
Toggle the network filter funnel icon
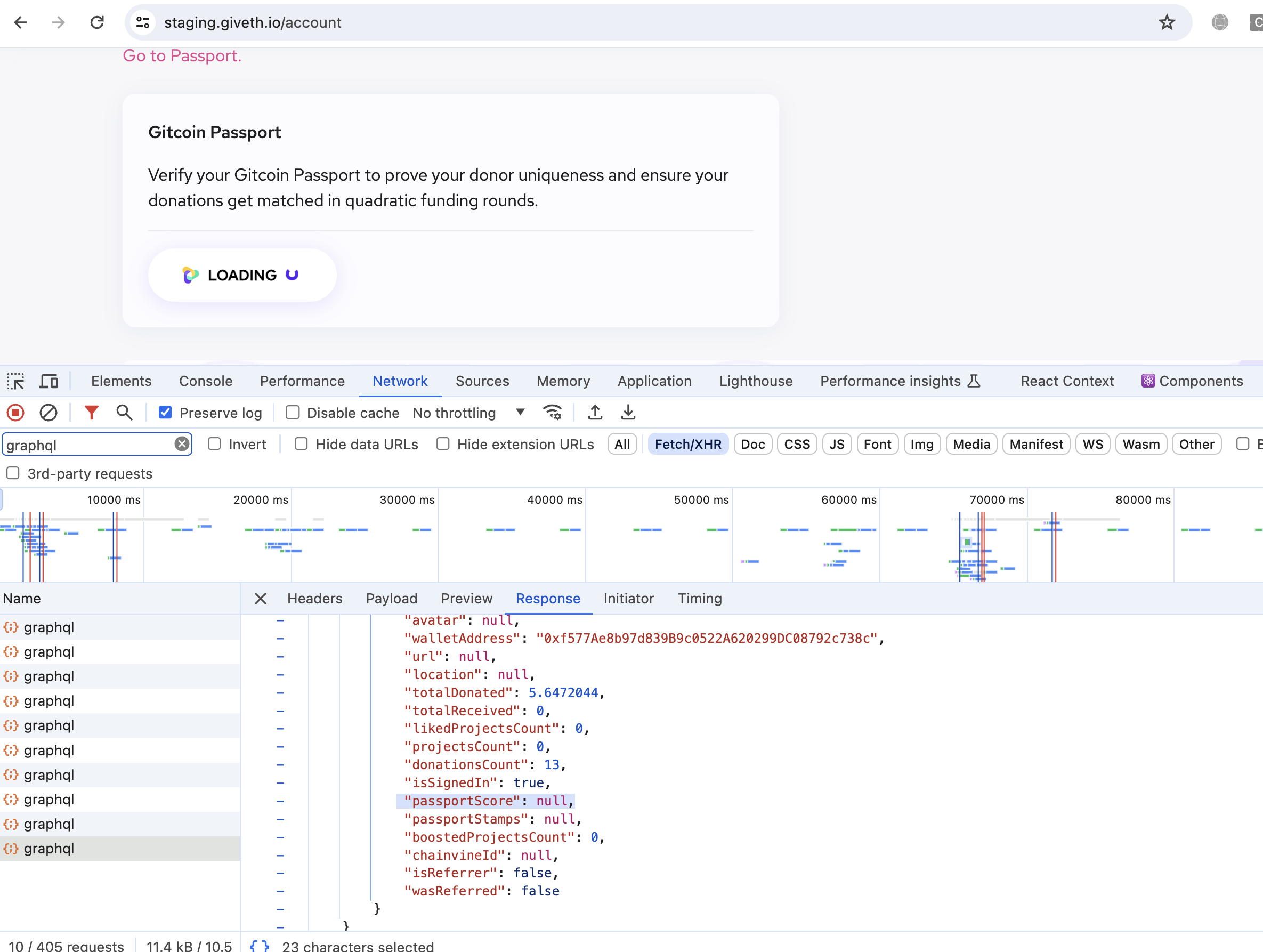pos(91,413)
